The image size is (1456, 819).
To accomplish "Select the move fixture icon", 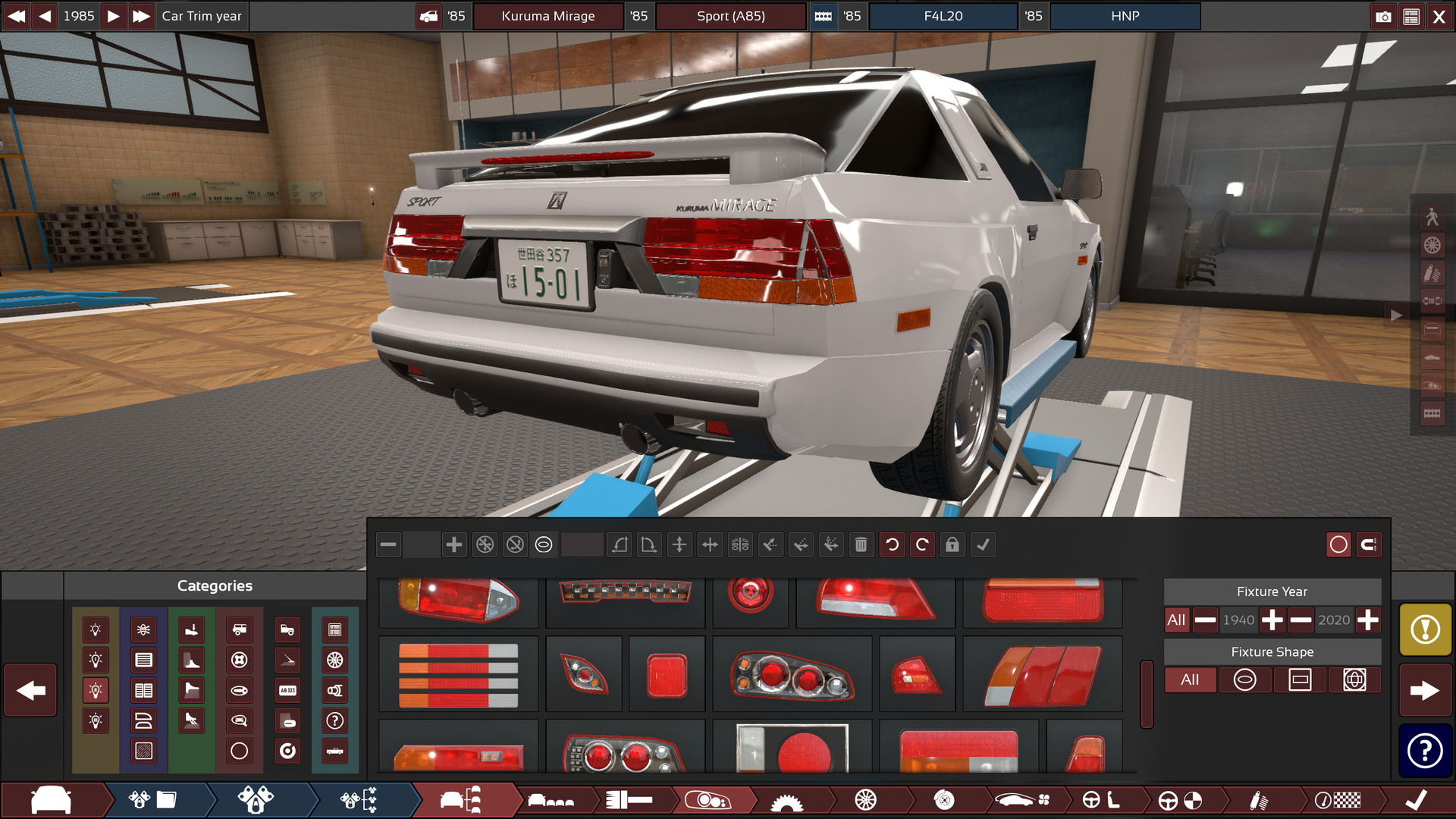I will pos(680,544).
